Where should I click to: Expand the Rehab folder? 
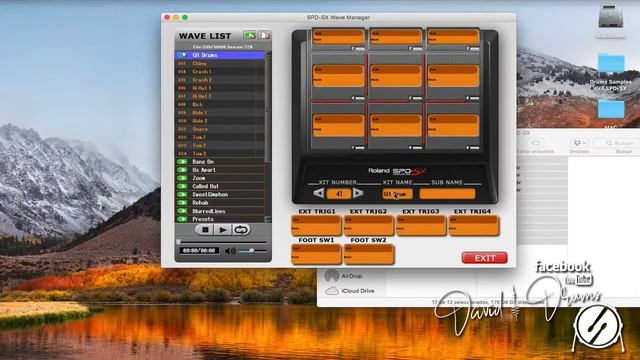[x=182, y=202]
